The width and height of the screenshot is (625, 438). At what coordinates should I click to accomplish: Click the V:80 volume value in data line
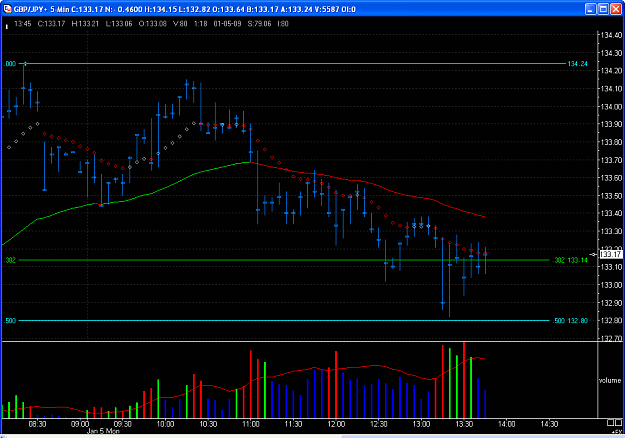pyautogui.click(x=180, y=24)
